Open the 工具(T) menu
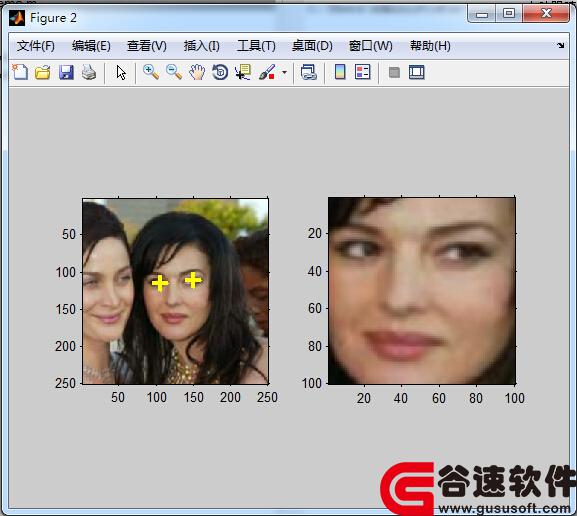Screen dimensions: 577x516 256,46
